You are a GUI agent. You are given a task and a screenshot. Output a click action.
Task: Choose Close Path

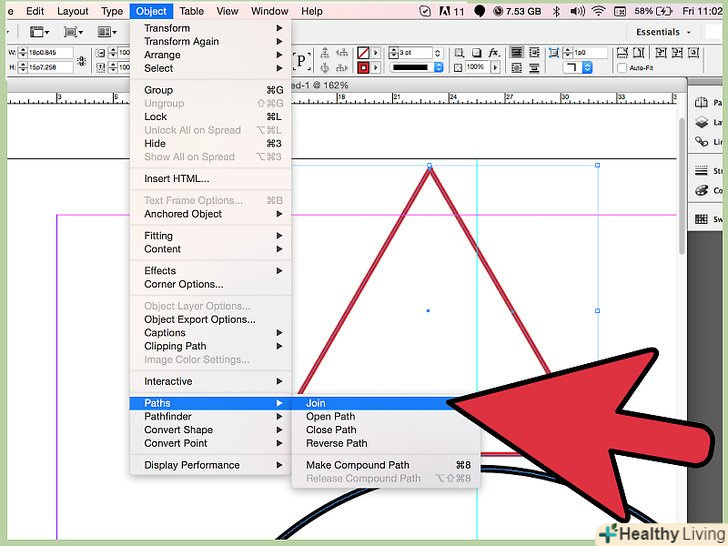(385, 430)
